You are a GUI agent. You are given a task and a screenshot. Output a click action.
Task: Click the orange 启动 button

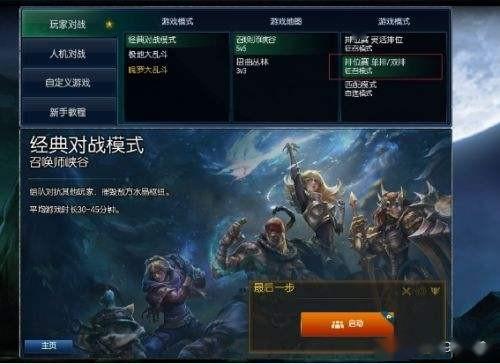[347, 324]
